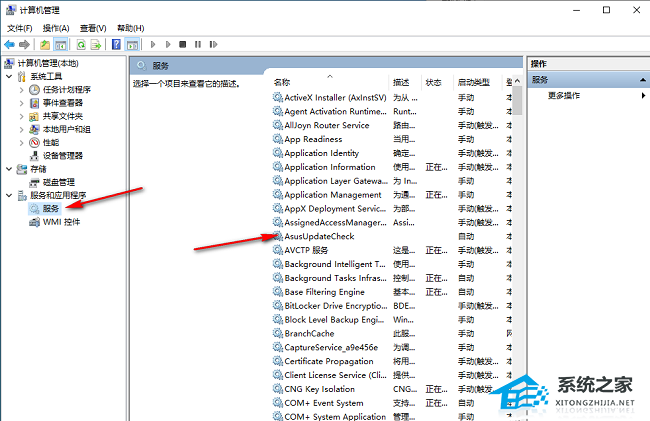The image size is (650, 421).
Task: Click the blue Help toolbar icon
Action: click(x=117, y=45)
